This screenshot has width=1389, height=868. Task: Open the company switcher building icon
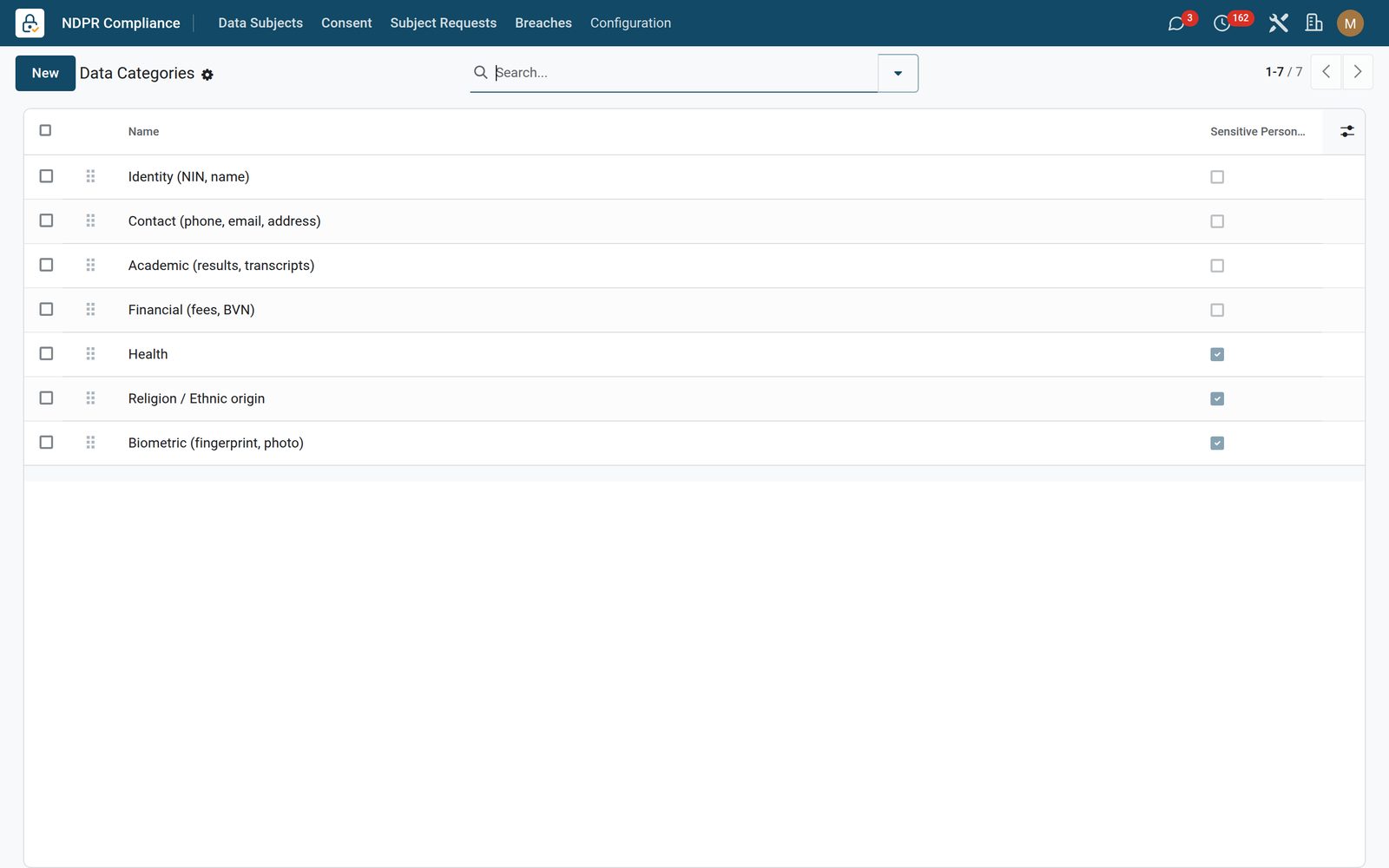pos(1313,23)
